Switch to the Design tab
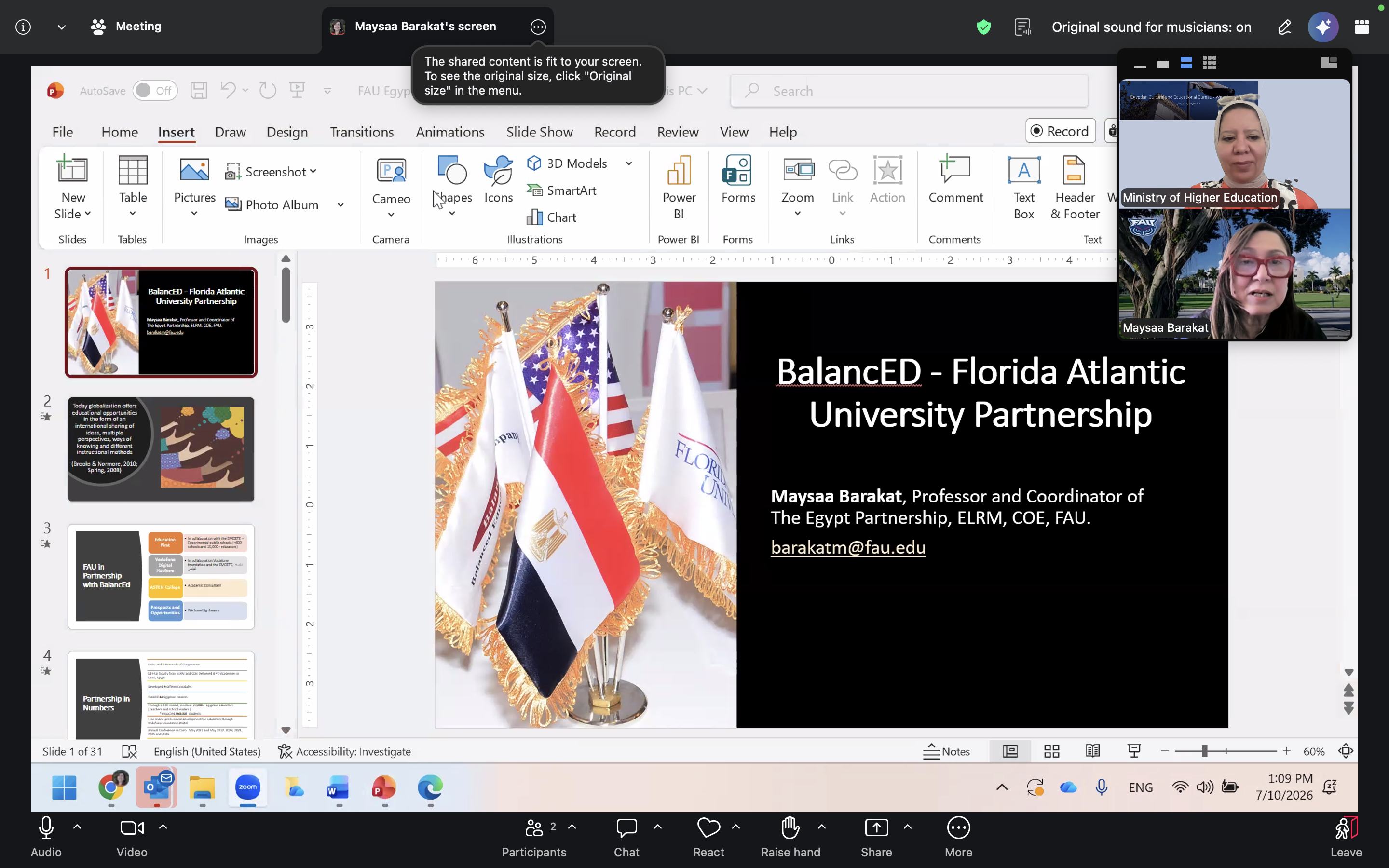This screenshot has width=1389, height=868. 287,132
